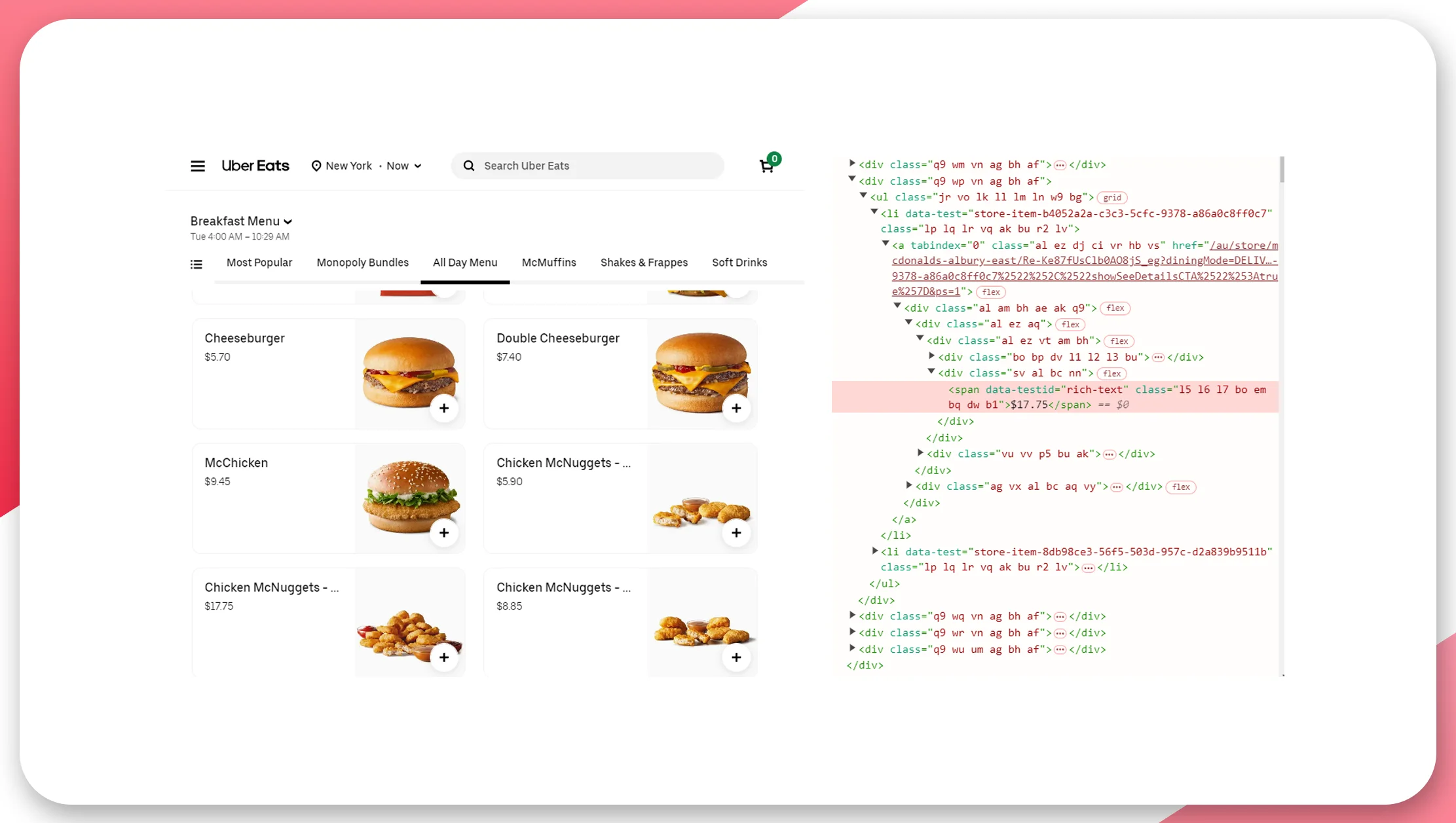Click the add button on Cheeseburger item
Image resolution: width=1456 pixels, height=823 pixels.
coord(444,407)
